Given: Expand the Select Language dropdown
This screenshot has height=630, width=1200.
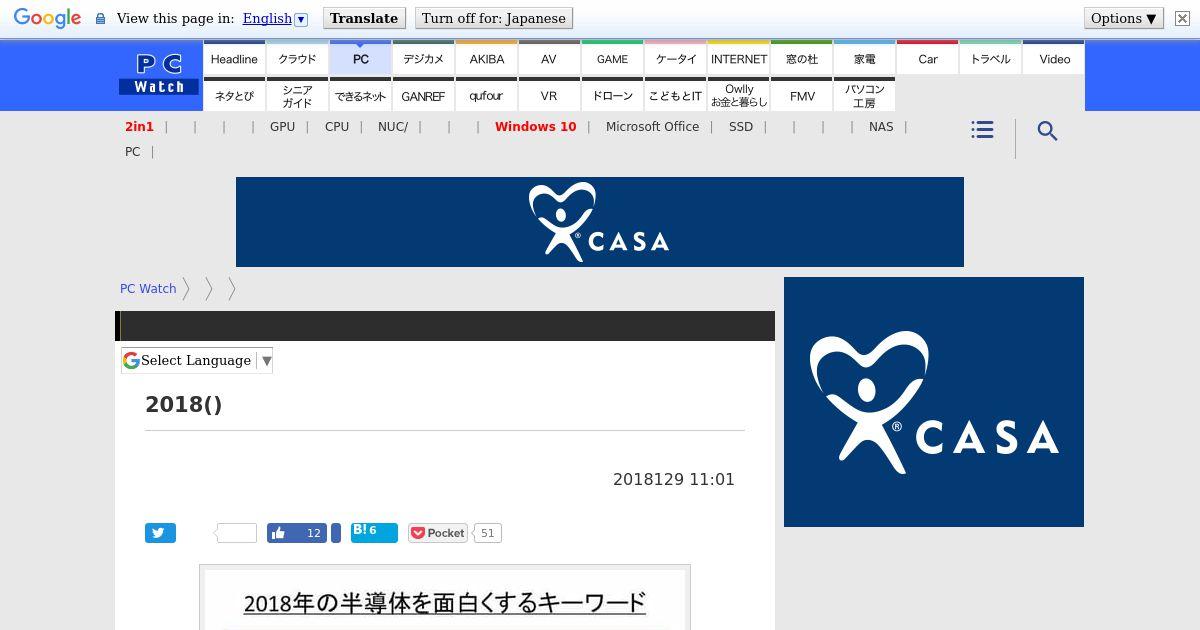Looking at the screenshot, I should click(x=197, y=360).
